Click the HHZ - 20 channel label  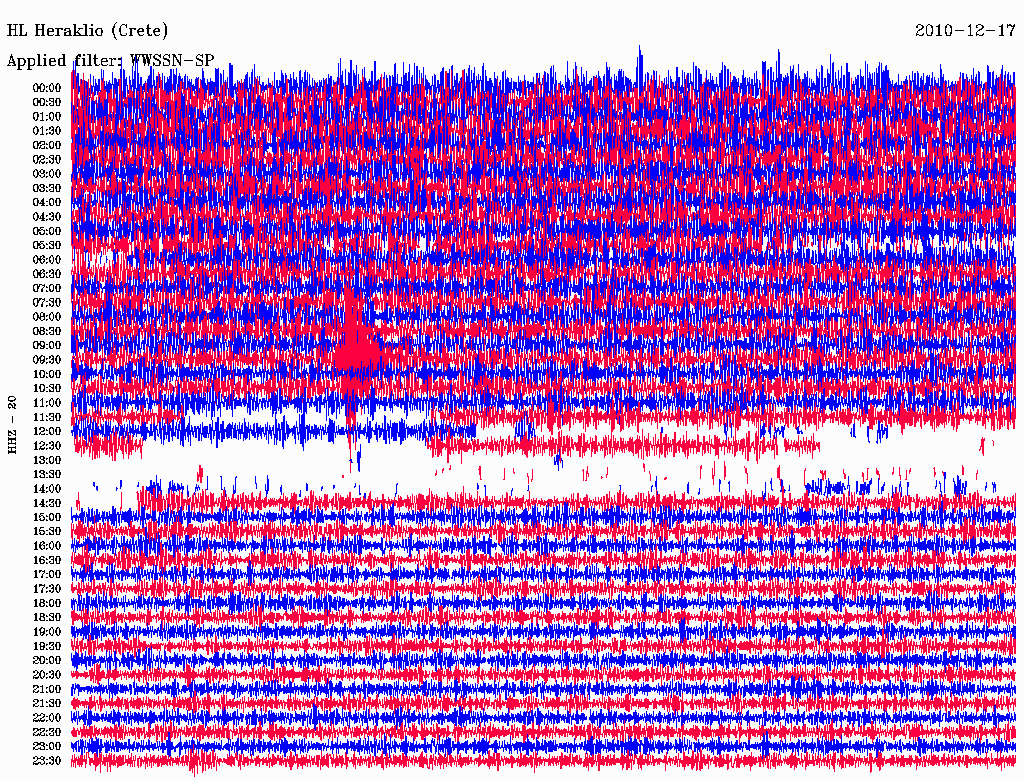[x=12, y=425]
